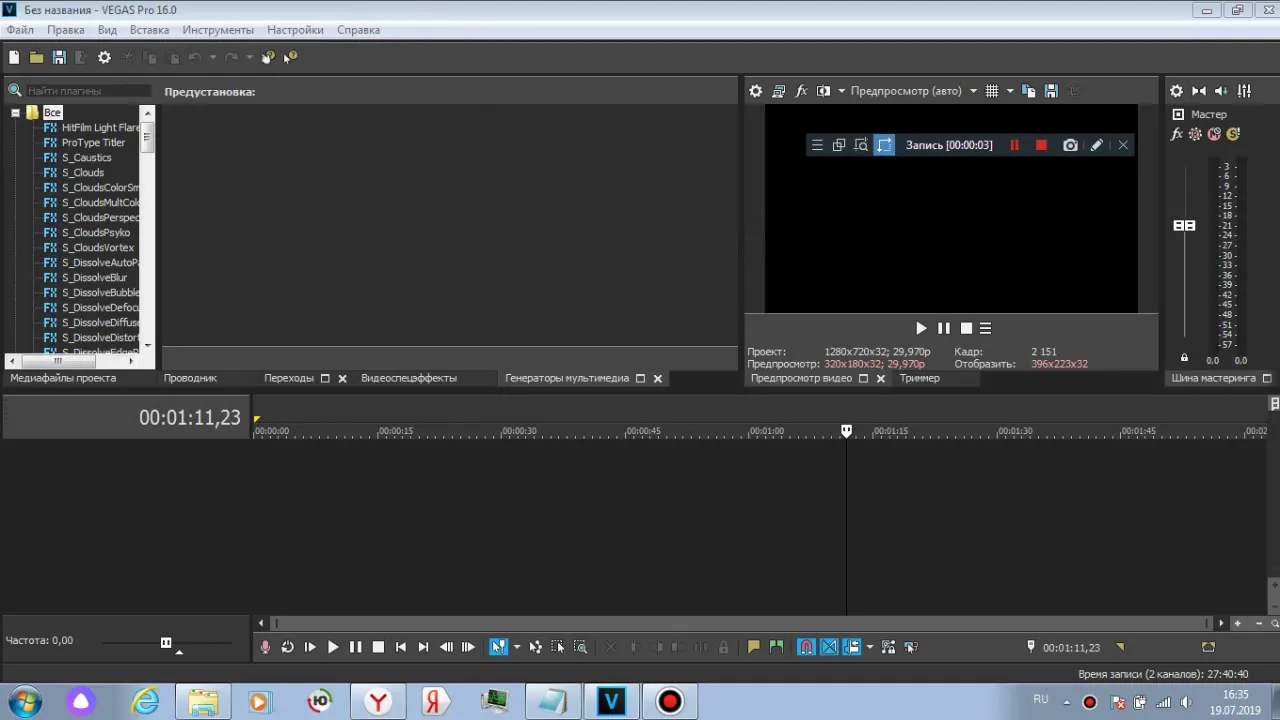Open recorder drawing pencil tool

click(x=1097, y=145)
